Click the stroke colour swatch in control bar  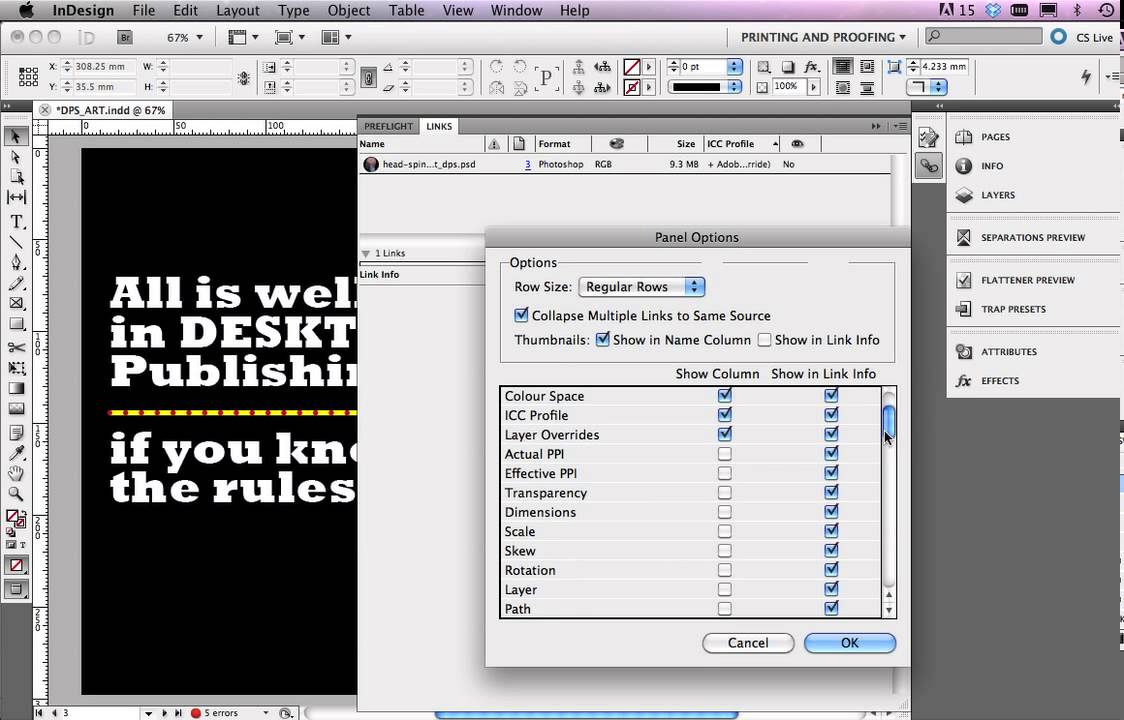(x=632, y=87)
